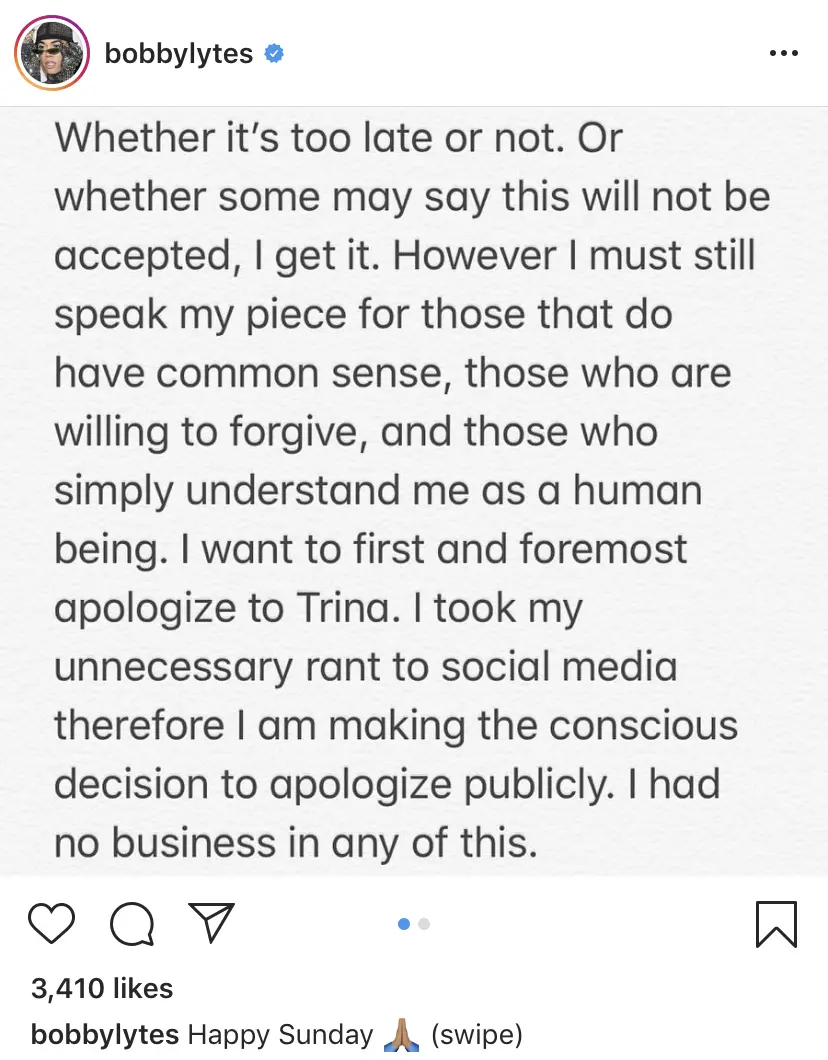Select the first blue carousel dot

[x=404, y=923]
